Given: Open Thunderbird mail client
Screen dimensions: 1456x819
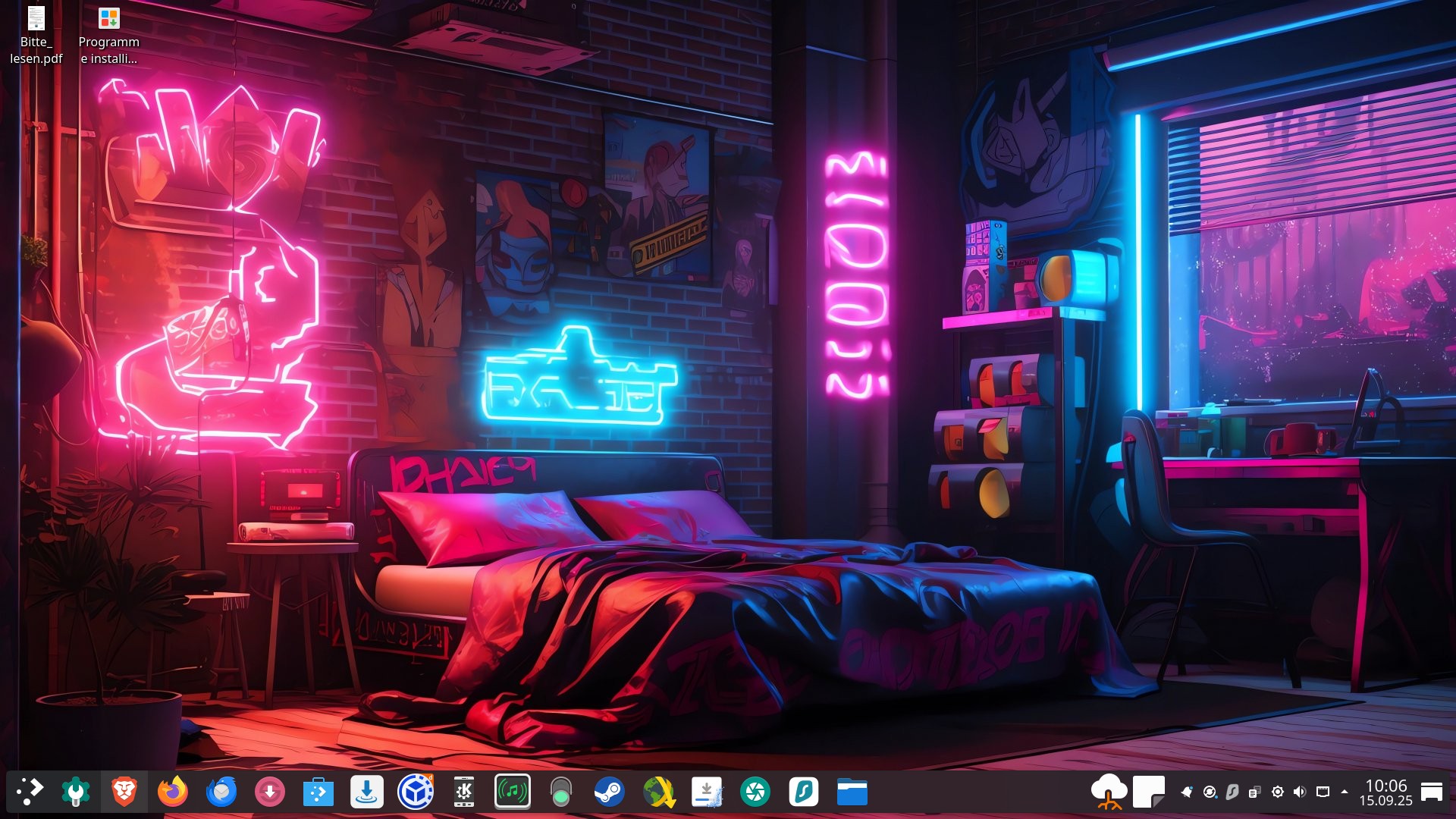Looking at the screenshot, I should pos(221,792).
